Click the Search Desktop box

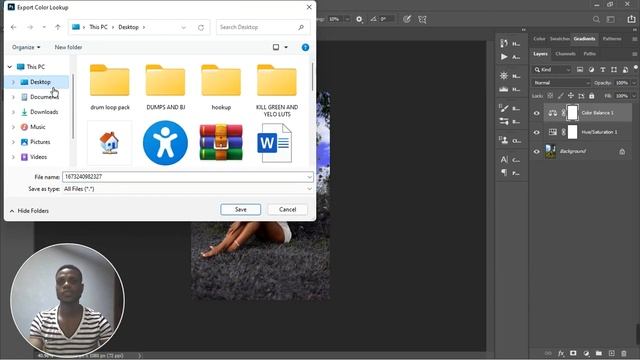(x=262, y=27)
